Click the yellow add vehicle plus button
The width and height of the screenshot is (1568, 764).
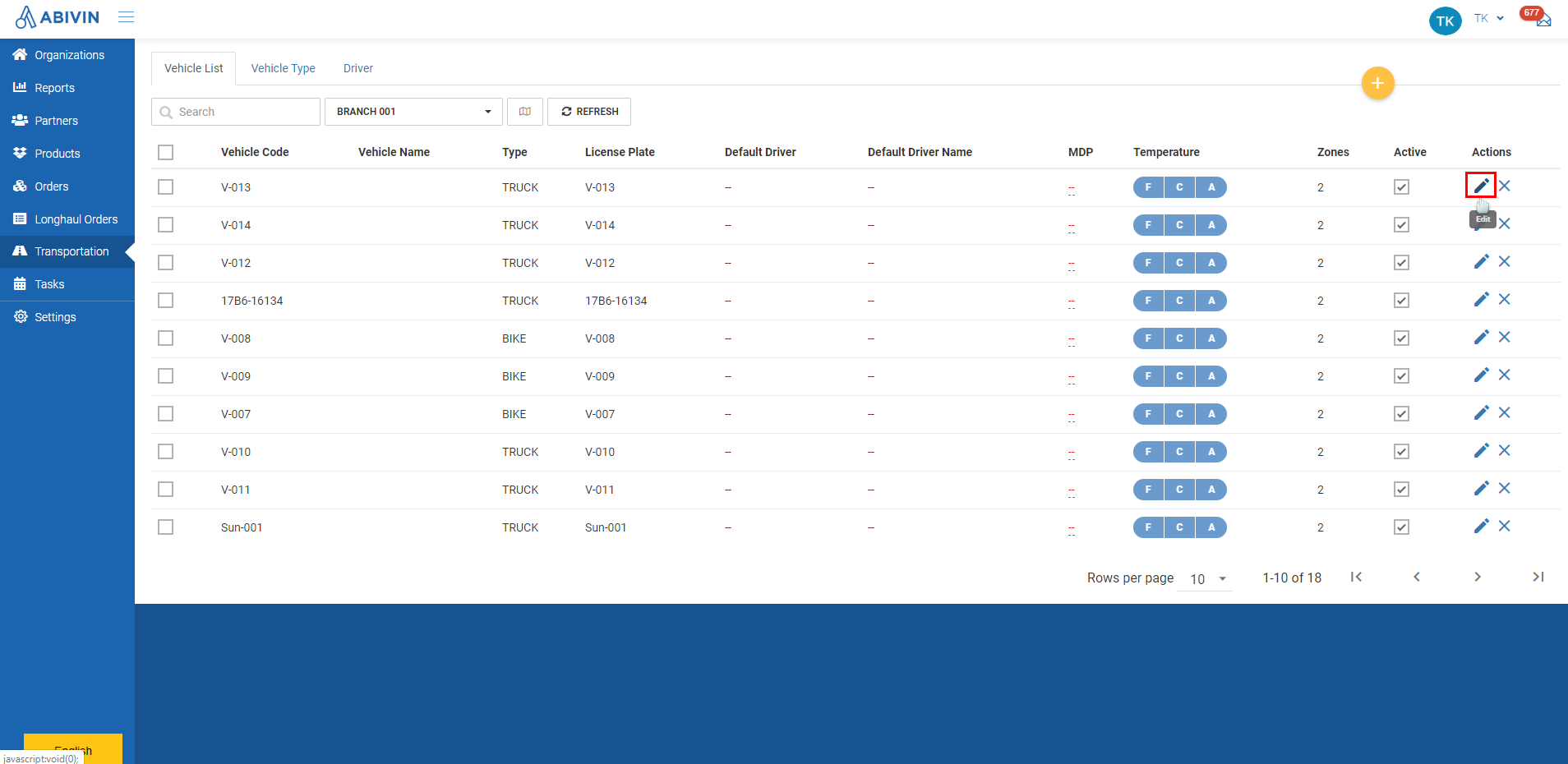pos(1377,83)
